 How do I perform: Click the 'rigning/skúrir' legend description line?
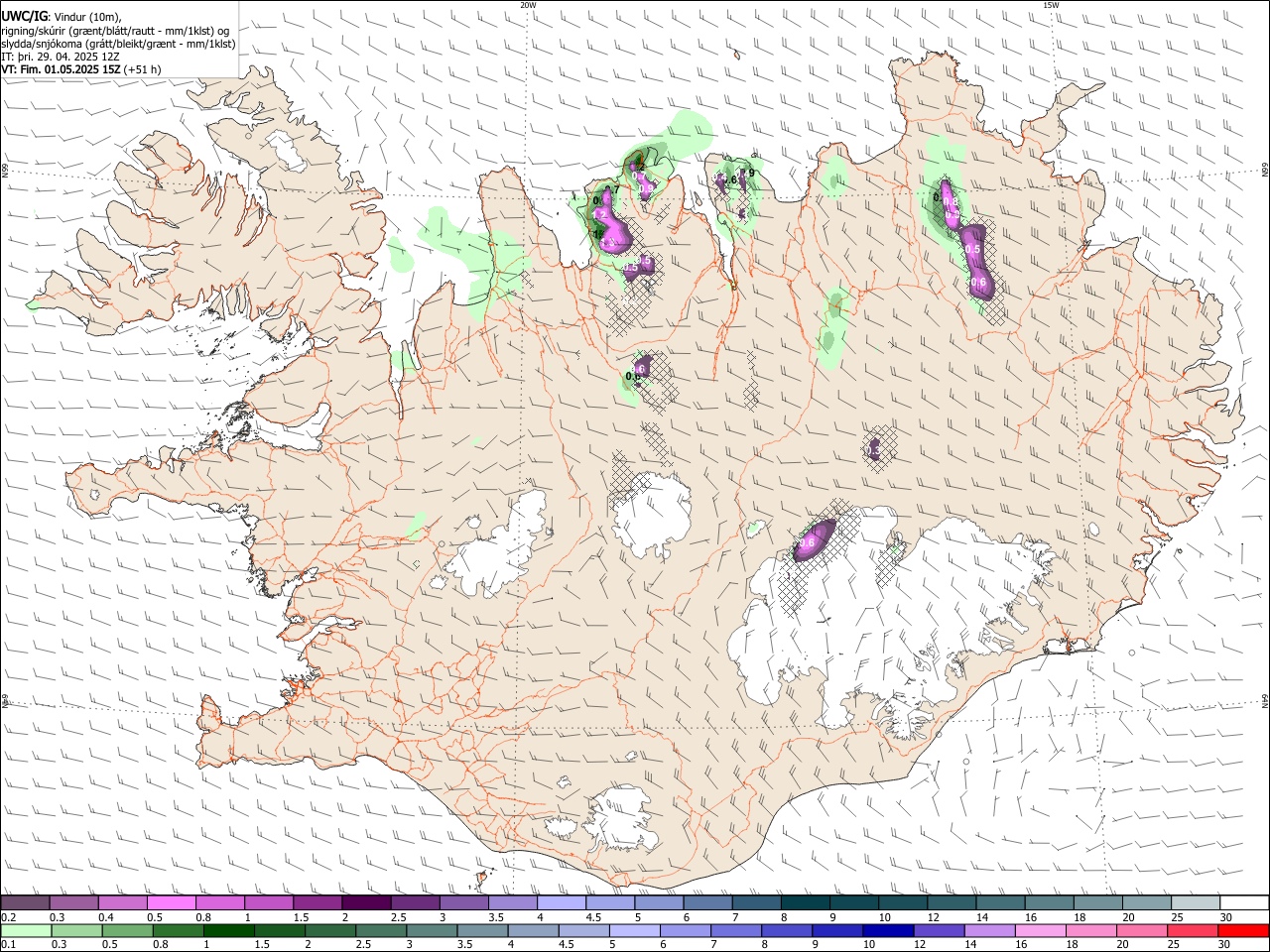(x=115, y=31)
